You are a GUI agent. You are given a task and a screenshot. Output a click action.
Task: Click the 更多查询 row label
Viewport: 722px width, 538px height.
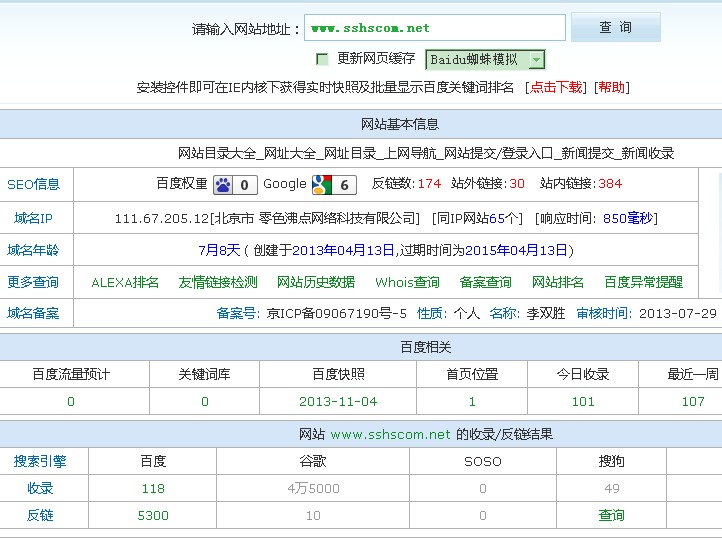pyautogui.click(x=33, y=282)
